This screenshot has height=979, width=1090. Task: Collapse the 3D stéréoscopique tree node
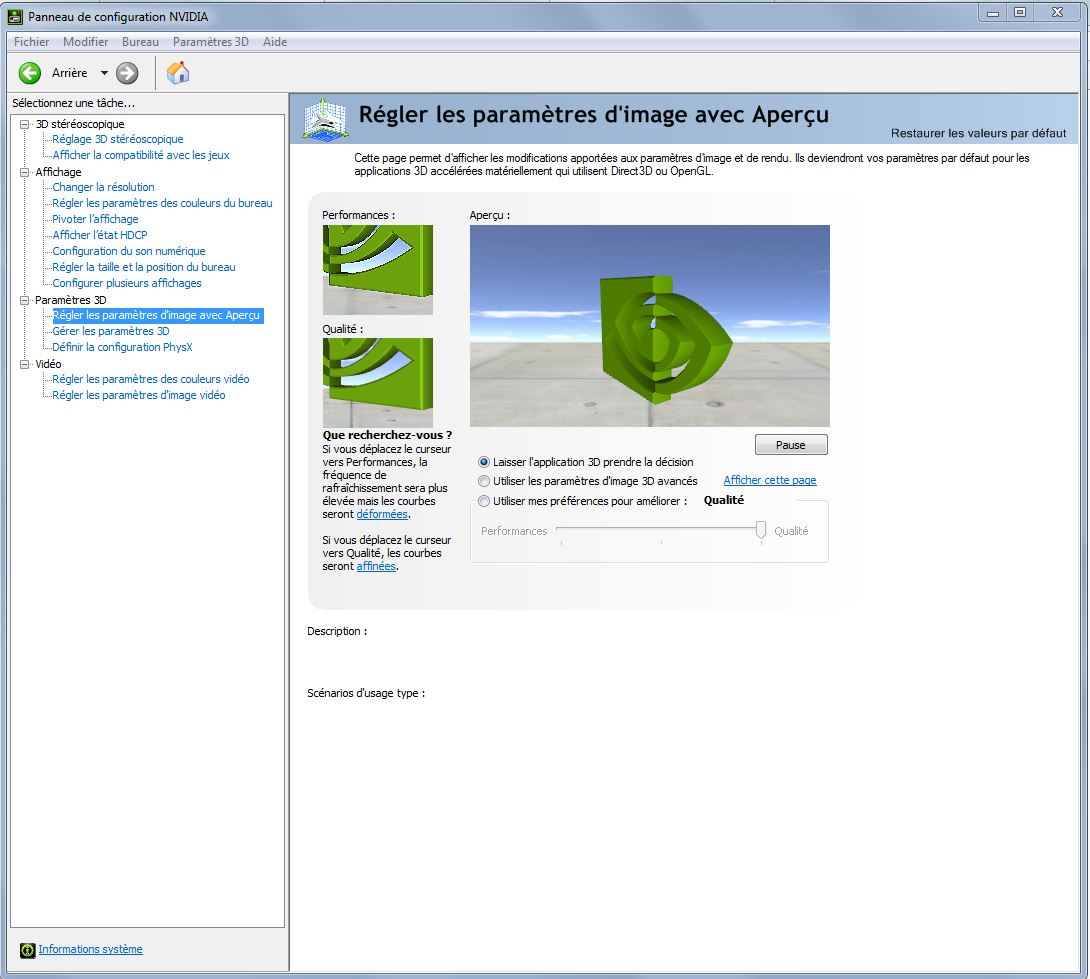tap(24, 124)
